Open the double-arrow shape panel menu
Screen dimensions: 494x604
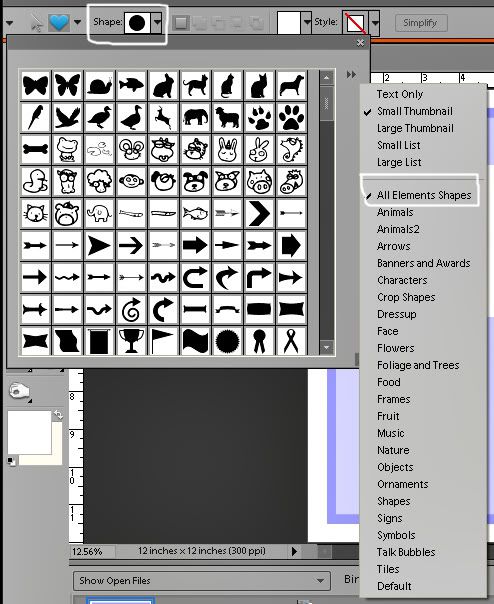(351, 75)
